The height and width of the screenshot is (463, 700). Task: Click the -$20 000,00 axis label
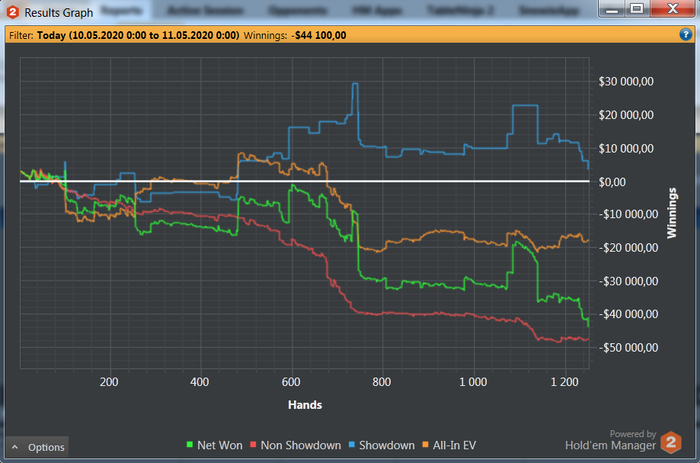click(629, 248)
